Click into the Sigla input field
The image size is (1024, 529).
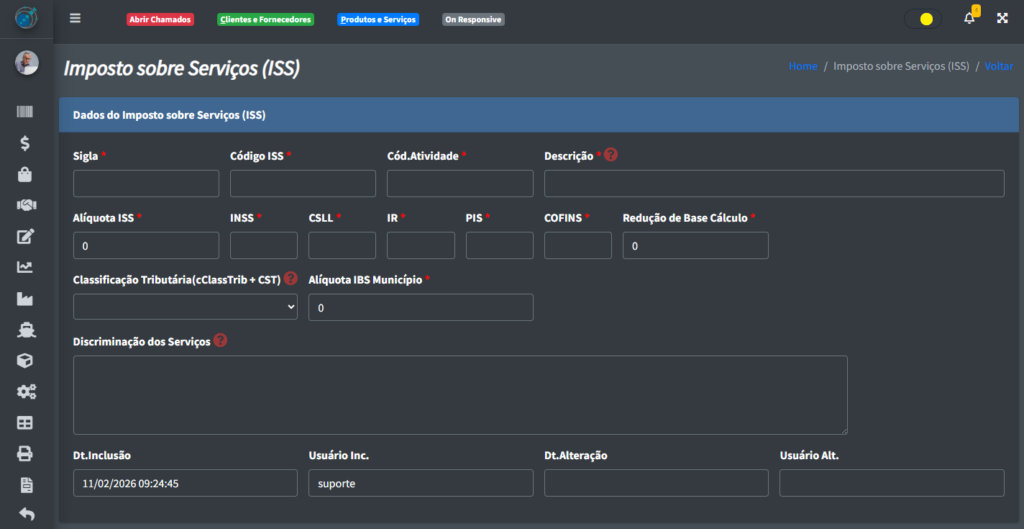coord(146,183)
